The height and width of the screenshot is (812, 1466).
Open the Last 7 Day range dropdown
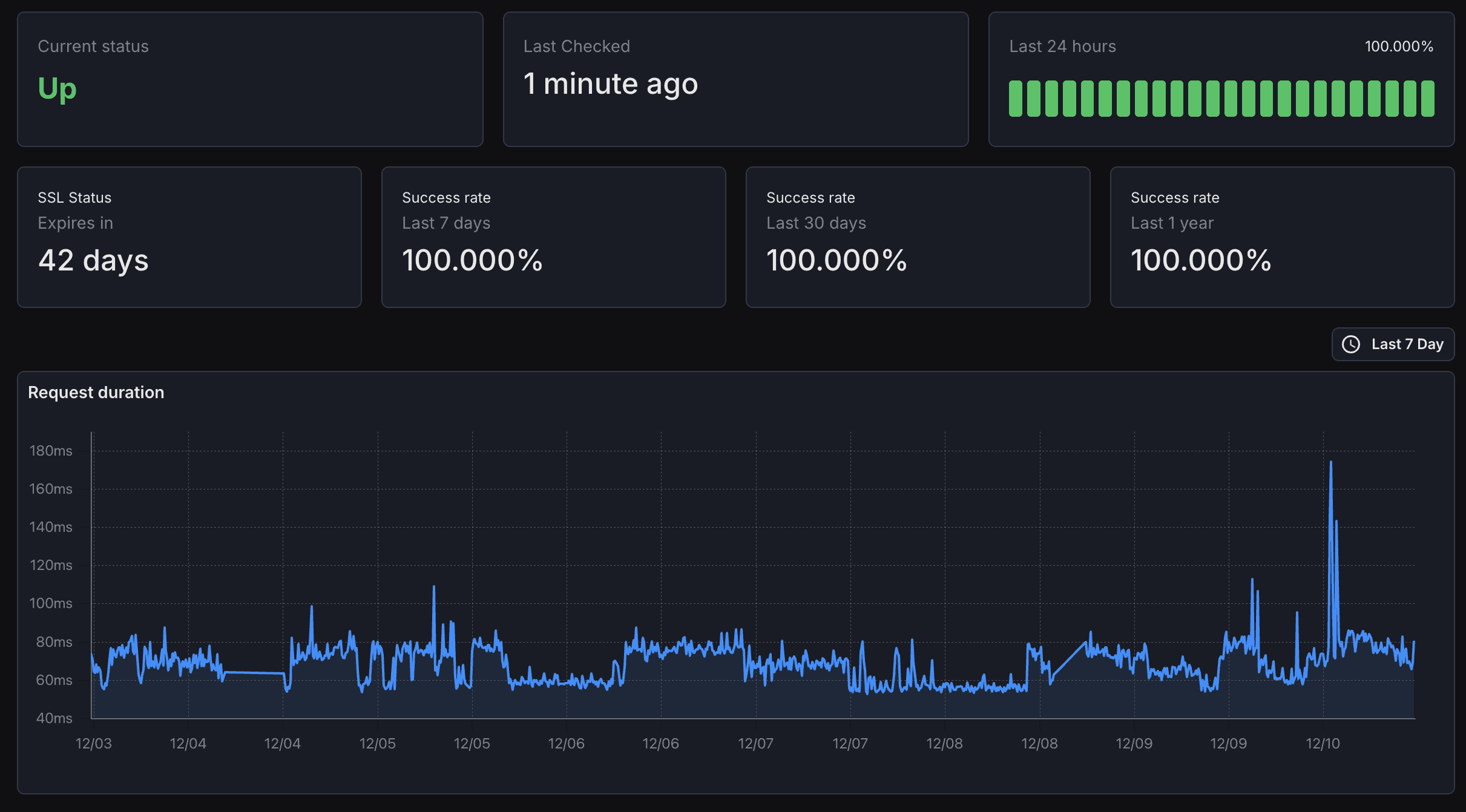click(x=1393, y=344)
